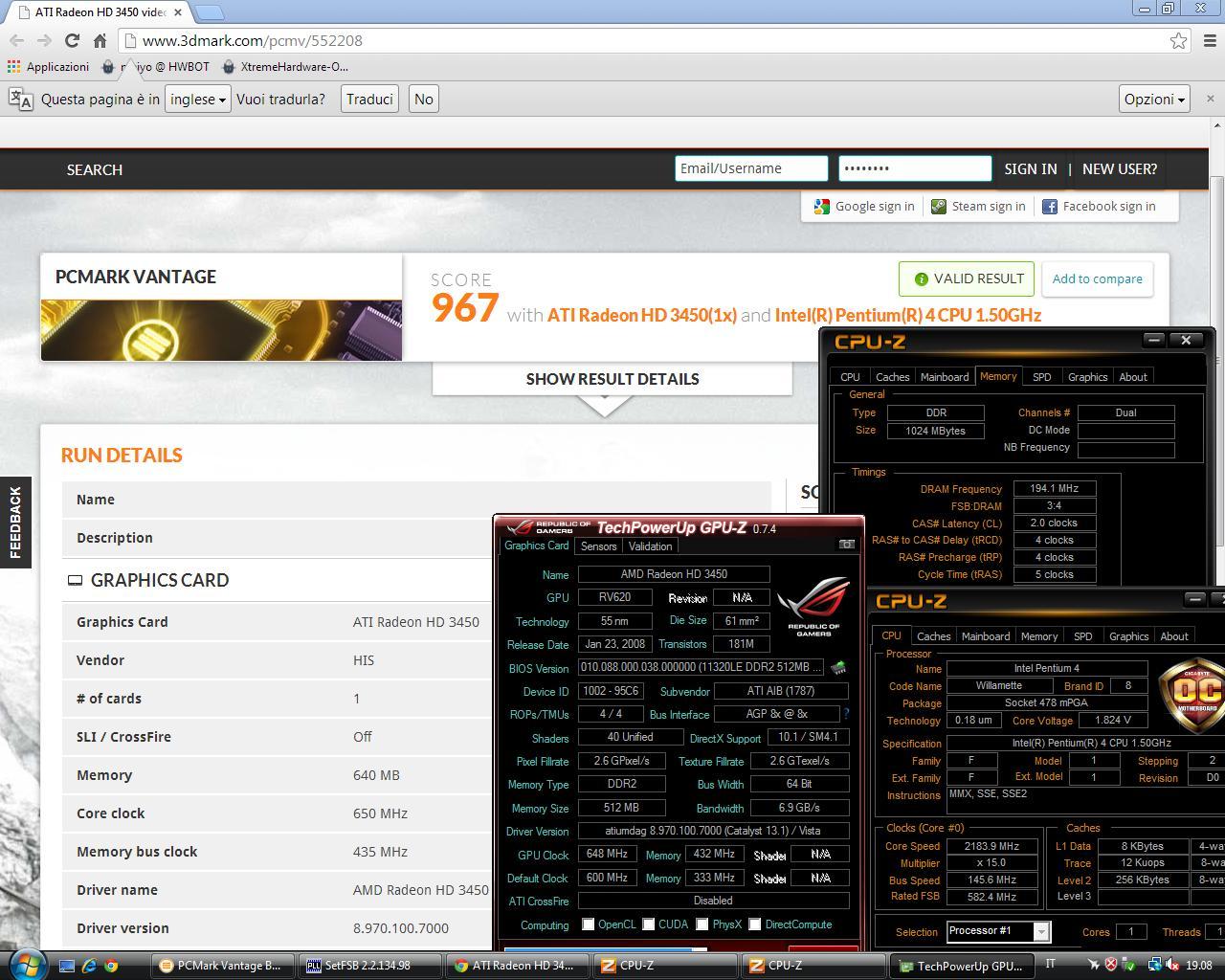Click the VALID RESULT badge

tap(967, 278)
